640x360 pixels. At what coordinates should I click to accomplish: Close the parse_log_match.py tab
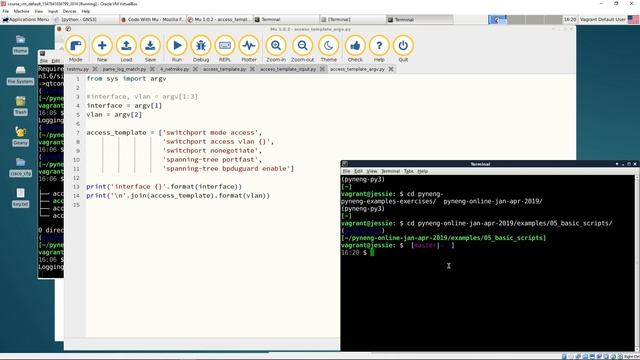pyautogui.click(x=152, y=69)
